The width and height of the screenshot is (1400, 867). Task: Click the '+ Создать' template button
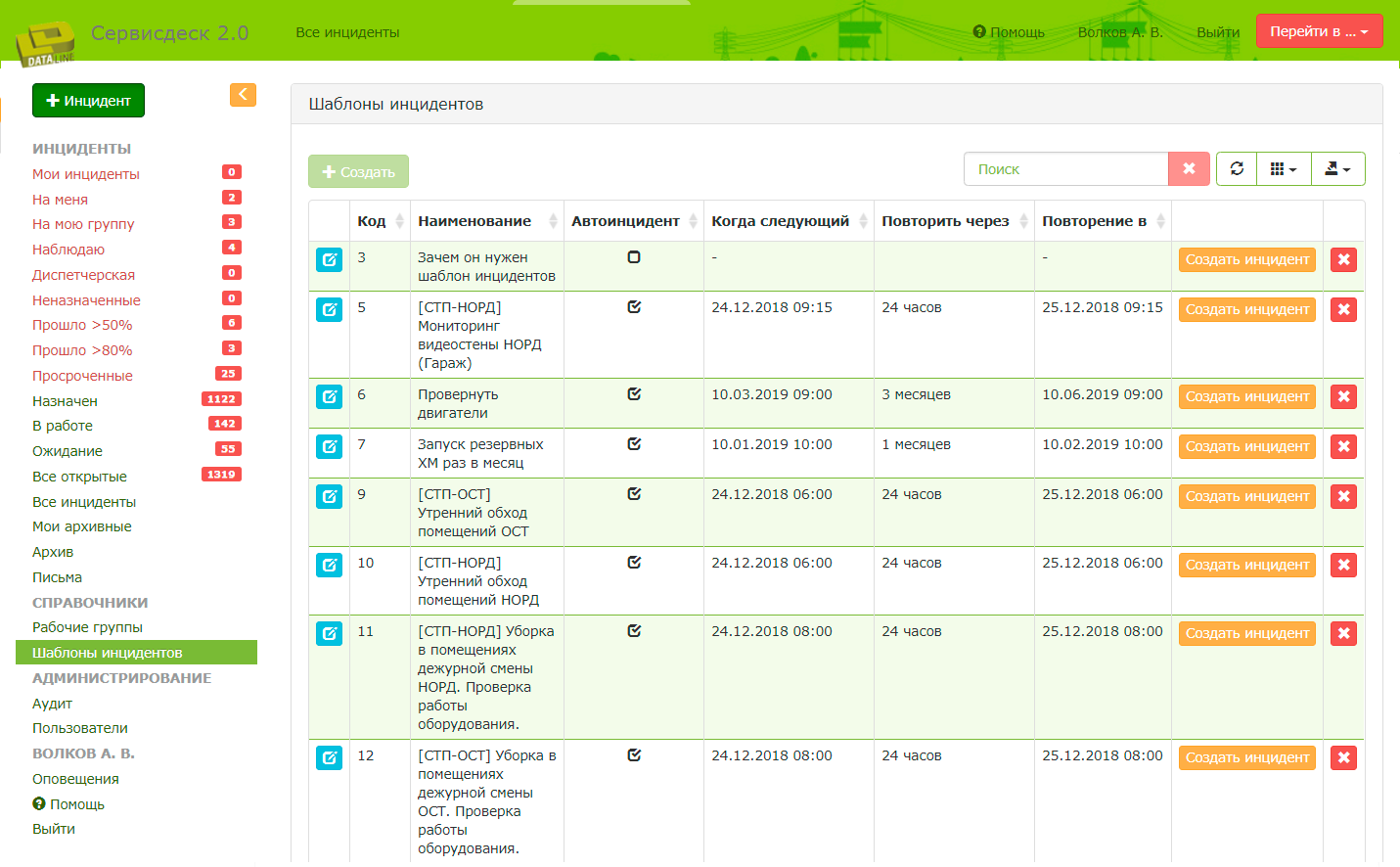pyautogui.click(x=358, y=171)
